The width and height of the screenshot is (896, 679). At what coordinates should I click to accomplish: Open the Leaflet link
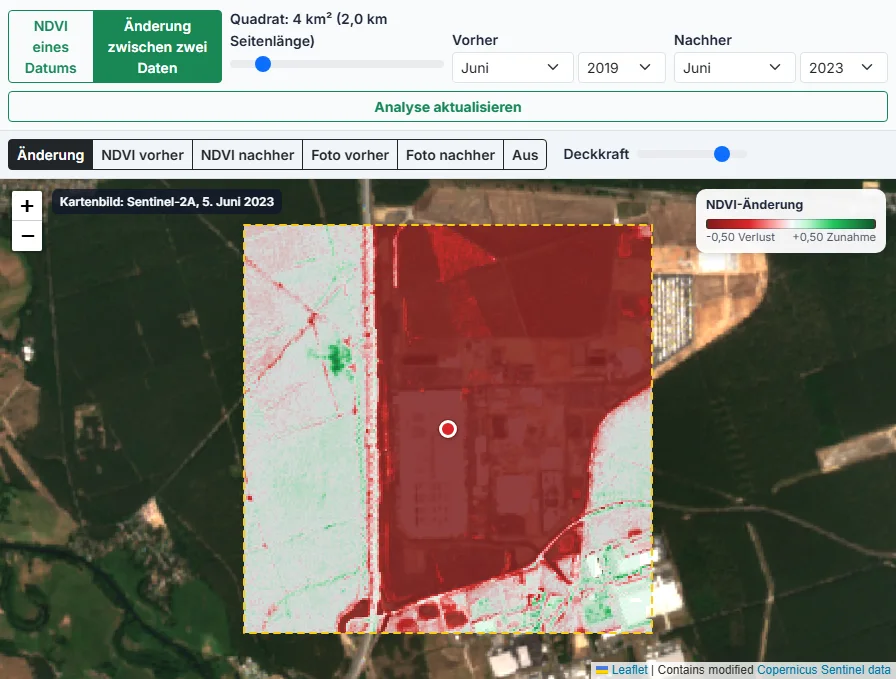[x=629, y=670]
